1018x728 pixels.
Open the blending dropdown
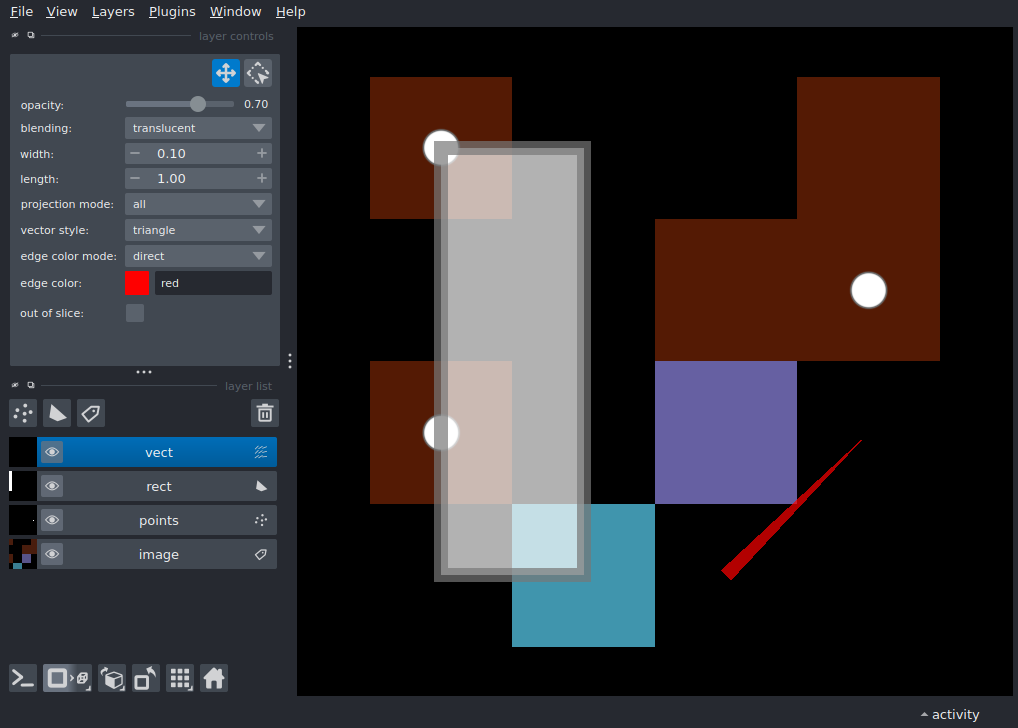tap(197, 128)
